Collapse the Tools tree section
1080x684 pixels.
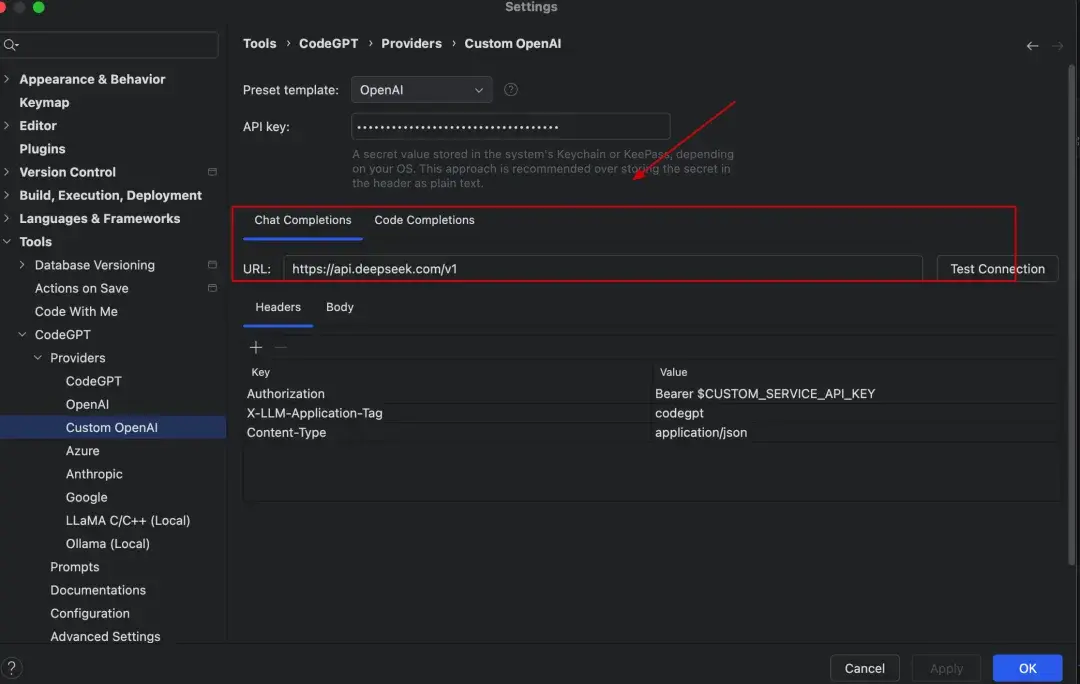pyautogui.click(x=7, y=242)
